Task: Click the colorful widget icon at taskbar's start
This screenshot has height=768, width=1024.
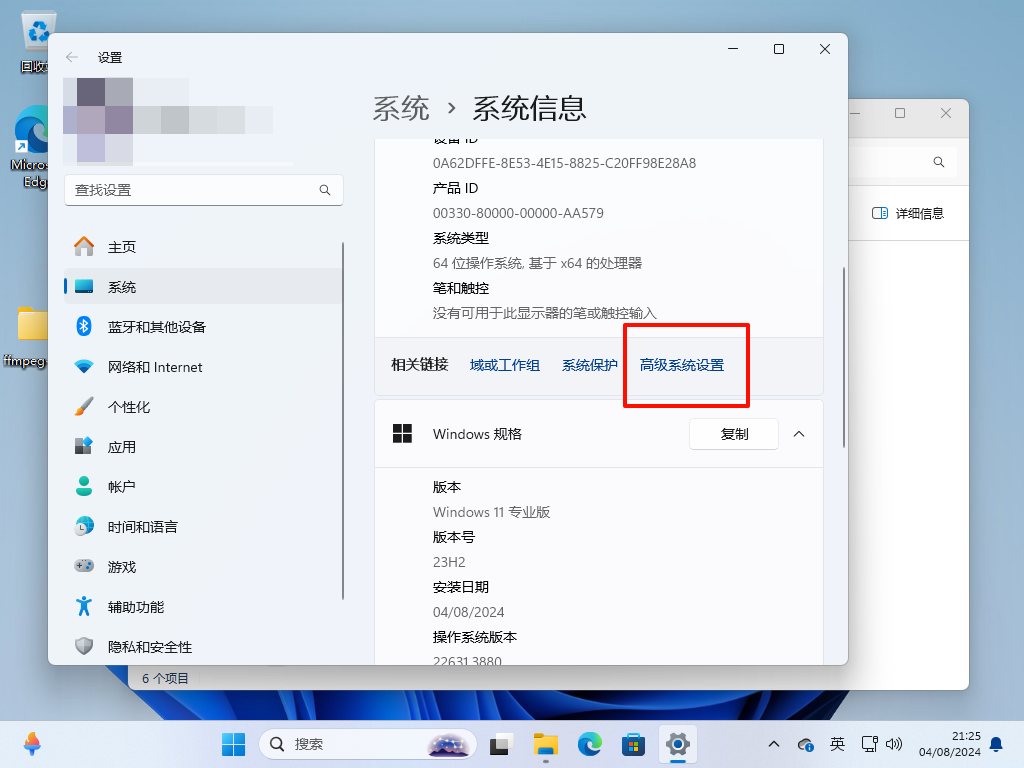Action: 32,744
